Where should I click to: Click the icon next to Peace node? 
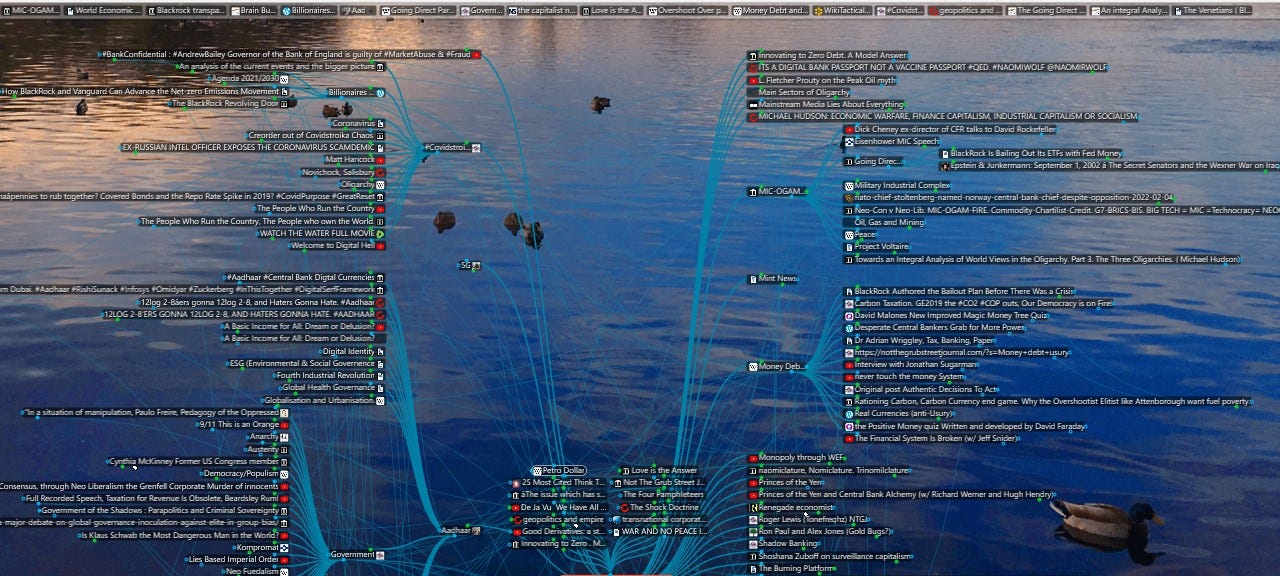pyautogui.click(x=849, y=235)
